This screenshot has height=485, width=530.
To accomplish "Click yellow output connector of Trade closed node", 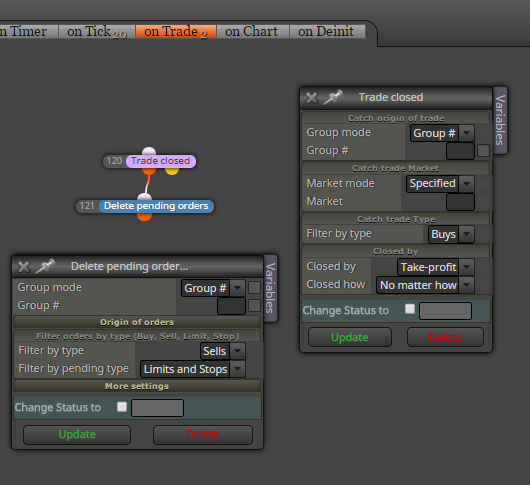I will coord(172,170).
